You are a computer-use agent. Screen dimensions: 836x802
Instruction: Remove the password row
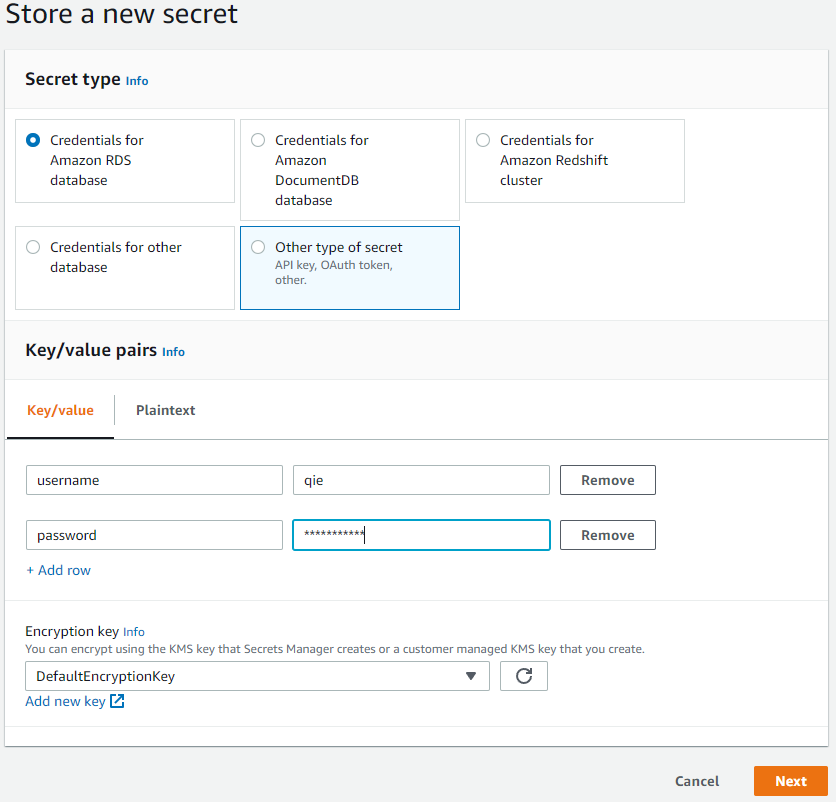pyautogui.click(x=607, y=535)
